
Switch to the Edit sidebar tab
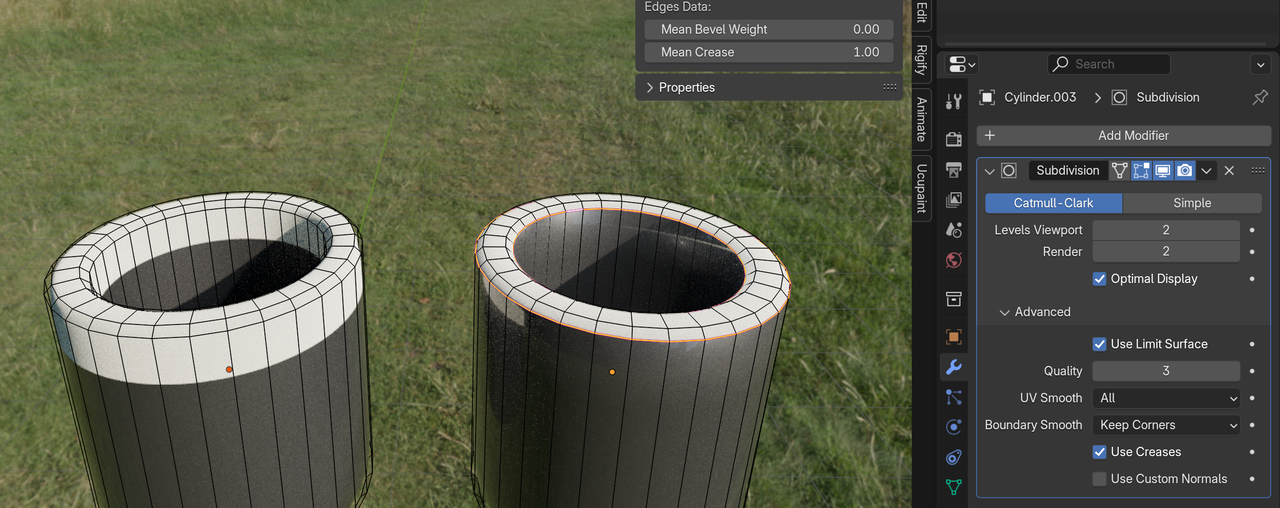[x=921, y=14]
